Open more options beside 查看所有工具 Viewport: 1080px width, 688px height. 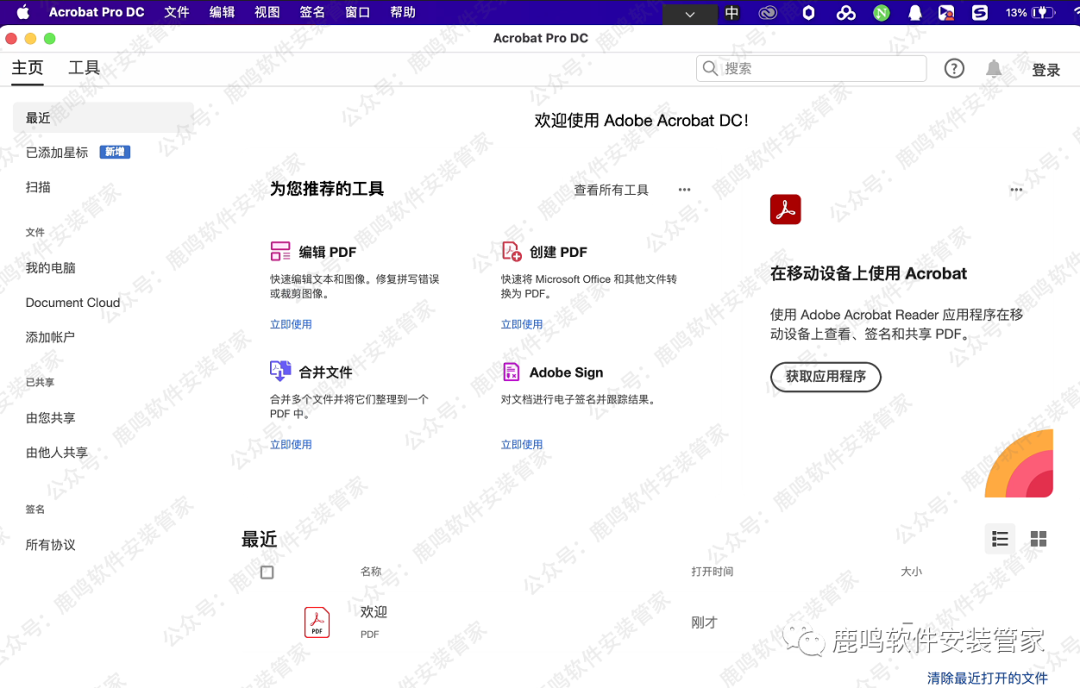click(x=684, y=189)
